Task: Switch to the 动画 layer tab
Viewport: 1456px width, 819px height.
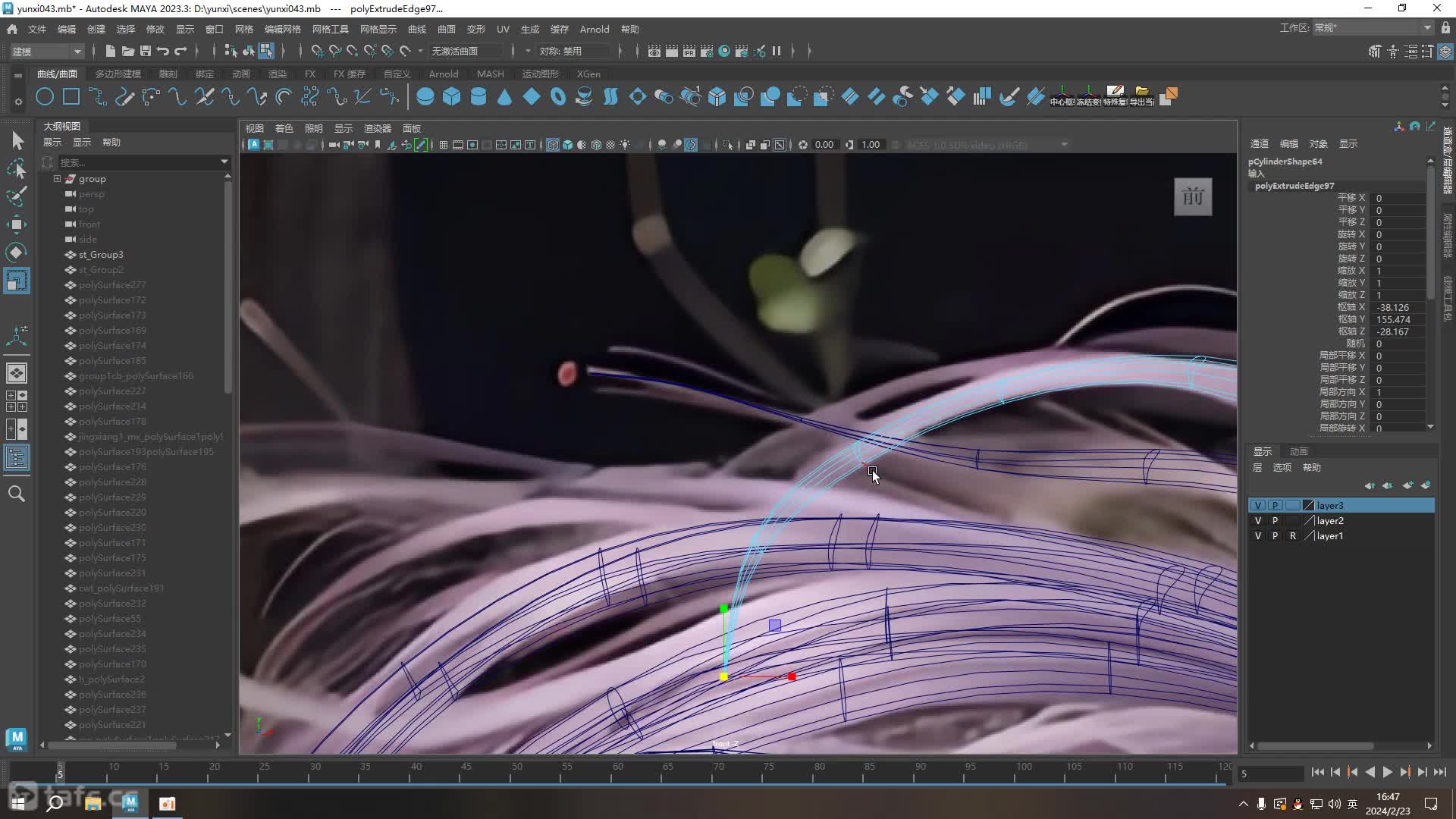Action: pos(1299,451)
